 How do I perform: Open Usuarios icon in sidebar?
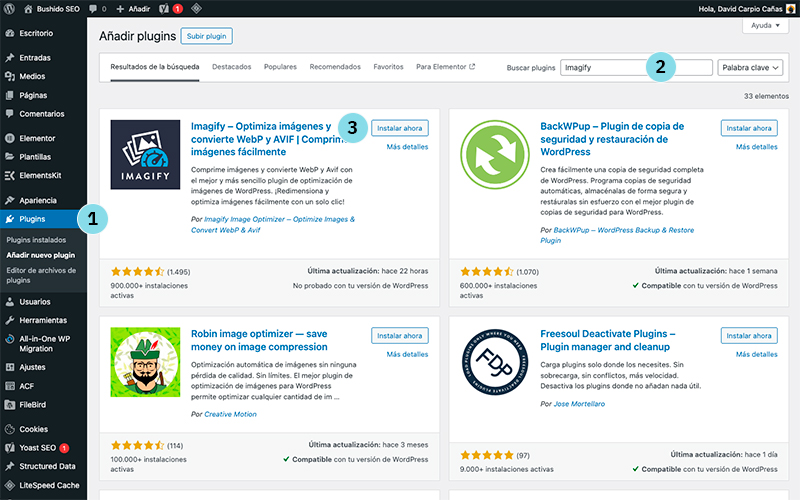10,302
